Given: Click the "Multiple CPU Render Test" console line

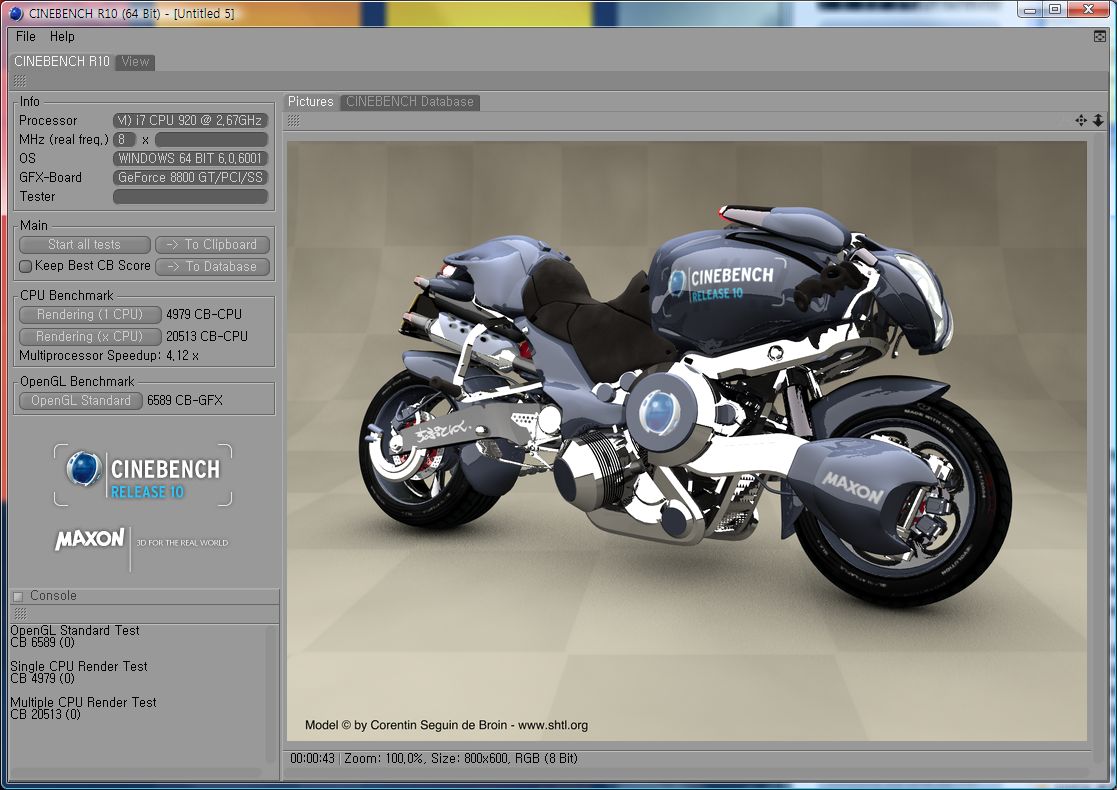Looking at the screenshot, I should pyautogui.click(x=83, y=702).
